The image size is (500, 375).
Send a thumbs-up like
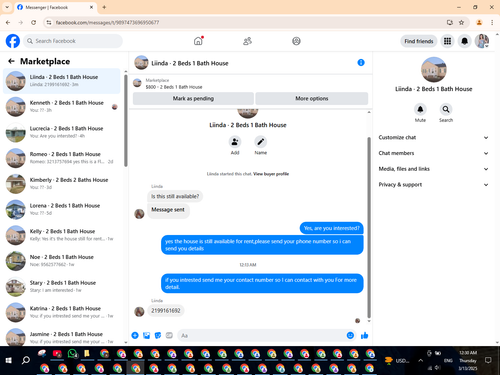point(364,335)
